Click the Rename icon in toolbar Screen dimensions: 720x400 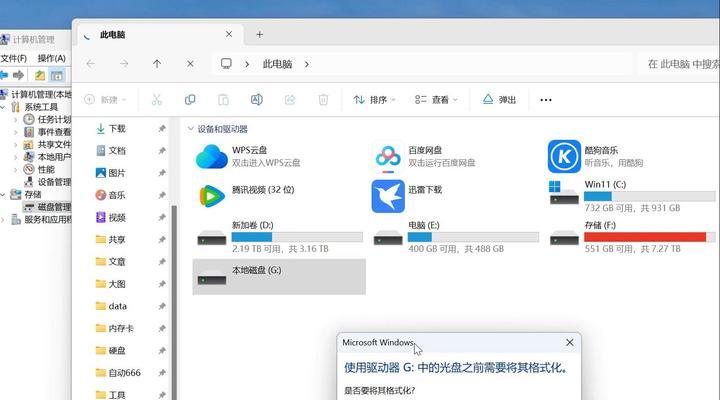[257, 100]
